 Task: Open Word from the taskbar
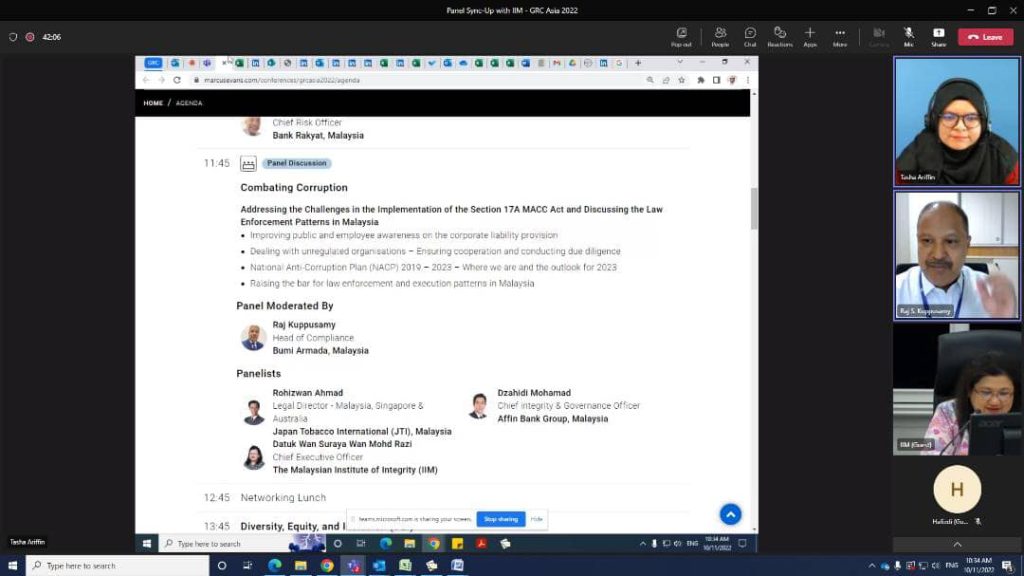click(457, 566)
